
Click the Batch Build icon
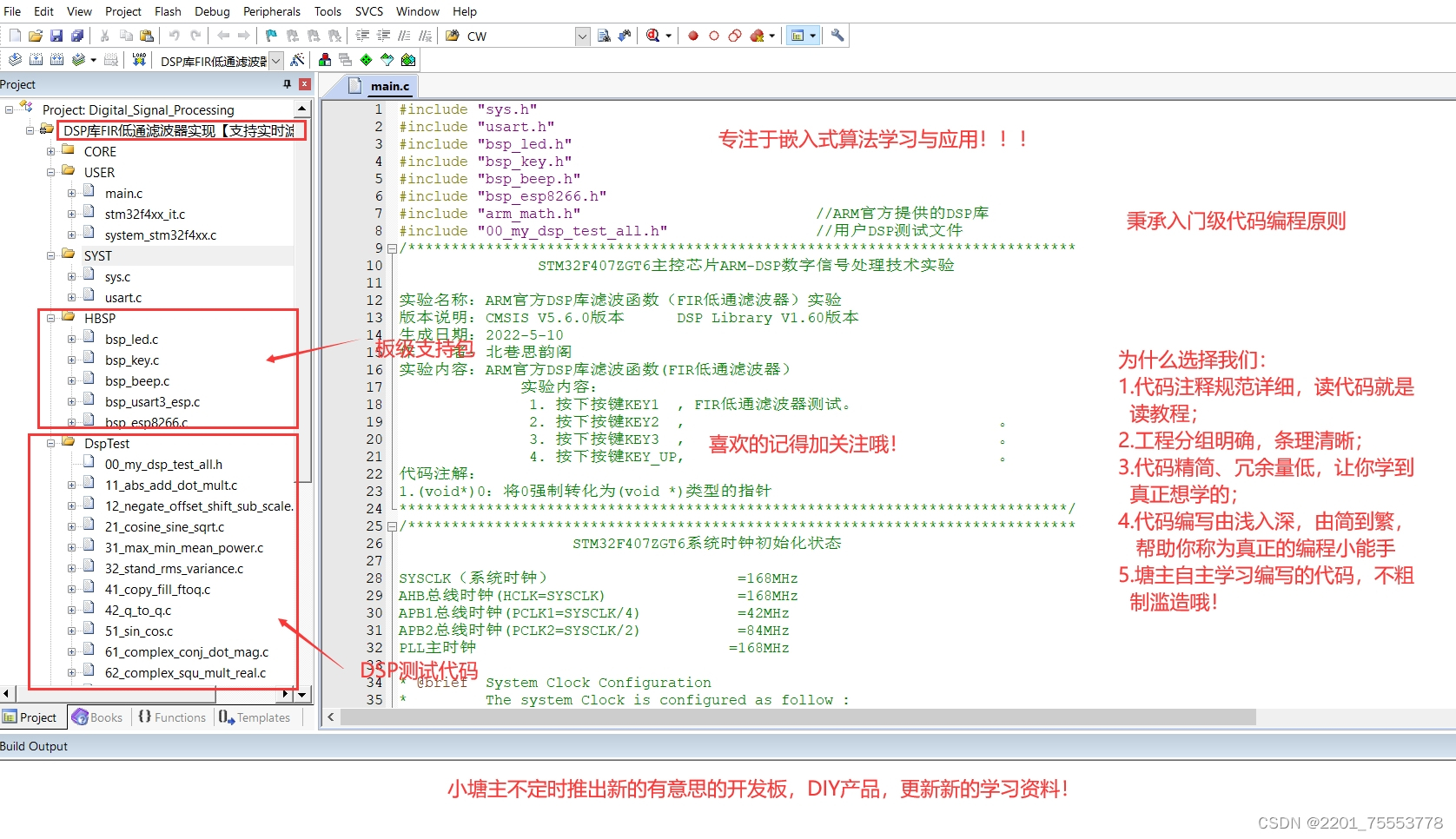click(78, 60)
